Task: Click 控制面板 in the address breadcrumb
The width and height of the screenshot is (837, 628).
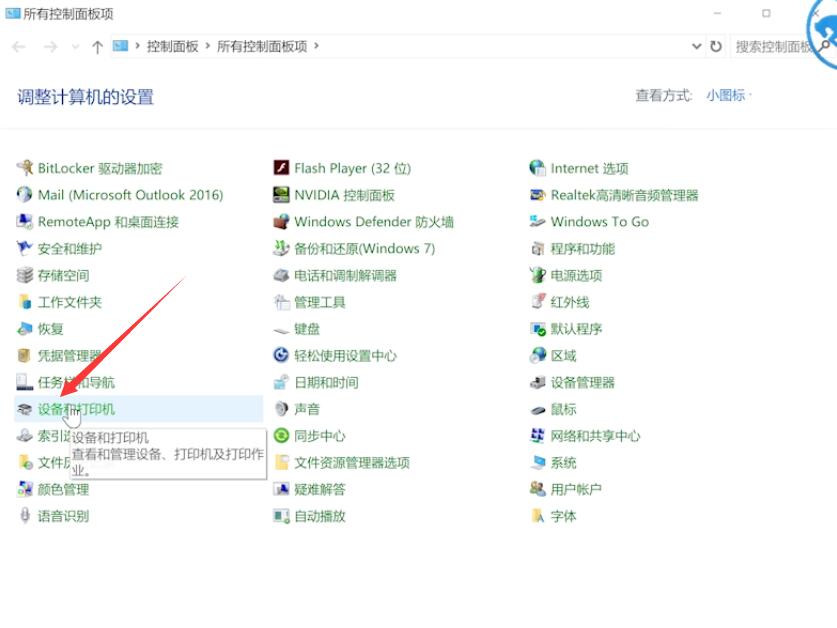Action: [172, 46]
